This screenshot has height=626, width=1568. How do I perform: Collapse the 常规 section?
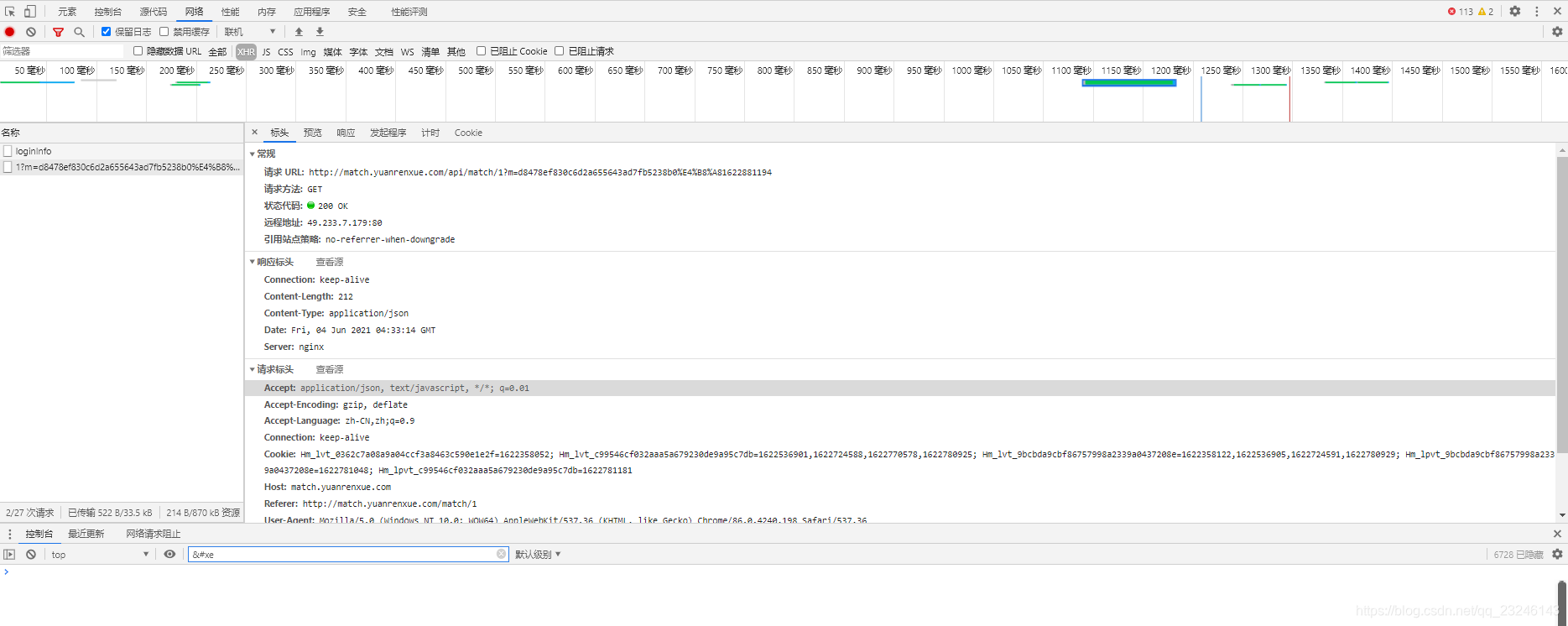pos(253,154)
